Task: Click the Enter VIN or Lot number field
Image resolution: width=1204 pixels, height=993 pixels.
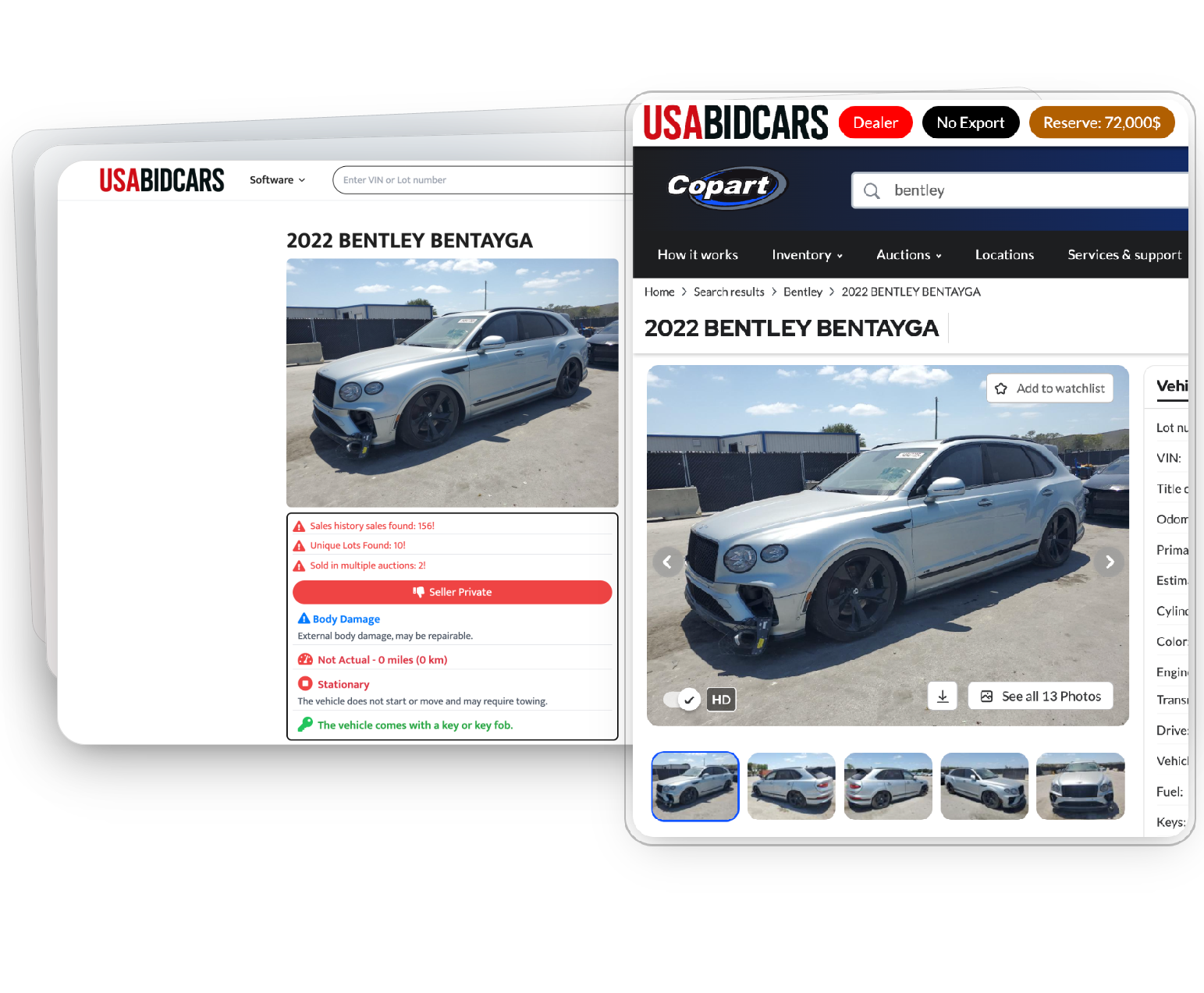Action: [484, 180]
